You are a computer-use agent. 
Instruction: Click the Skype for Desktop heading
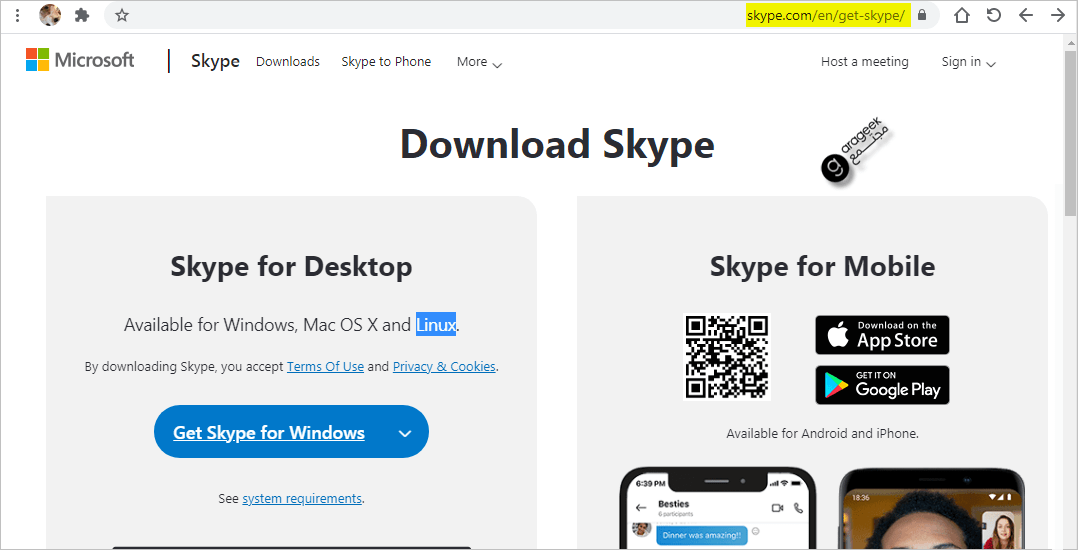(292, 266)
